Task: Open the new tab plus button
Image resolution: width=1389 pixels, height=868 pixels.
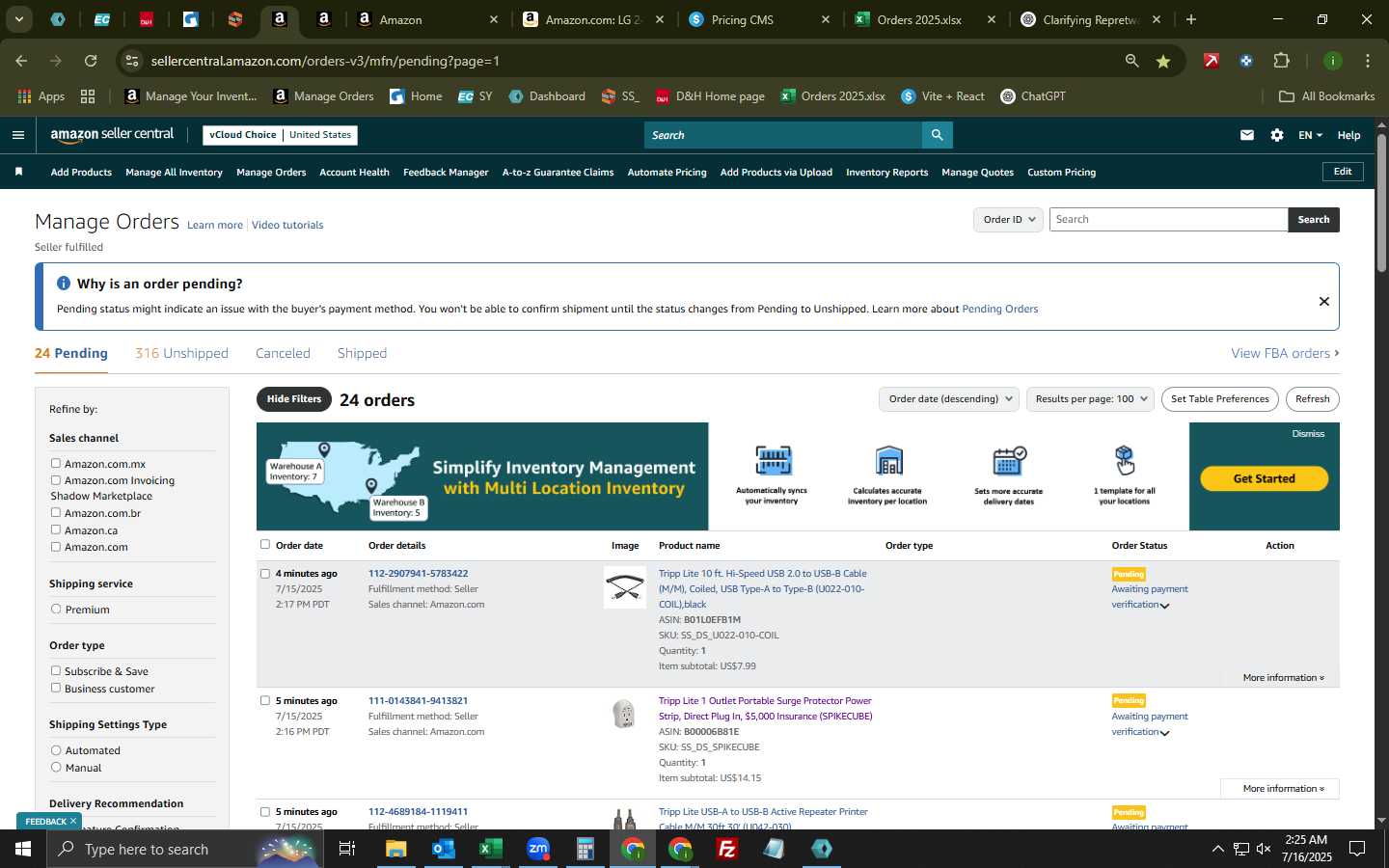Action: (1191, 19)
